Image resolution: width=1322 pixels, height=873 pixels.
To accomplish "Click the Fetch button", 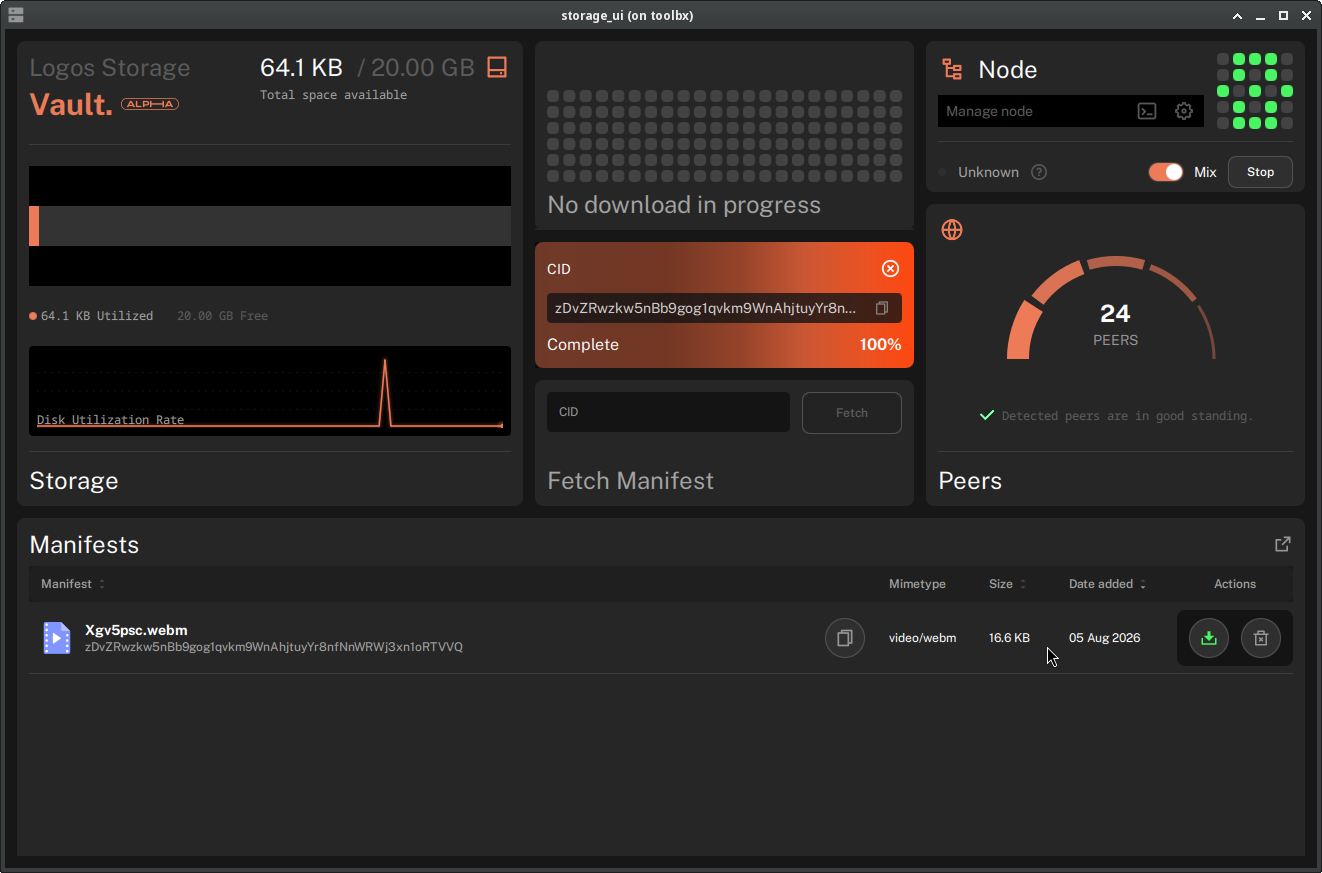I will click(x=852, y=412).
